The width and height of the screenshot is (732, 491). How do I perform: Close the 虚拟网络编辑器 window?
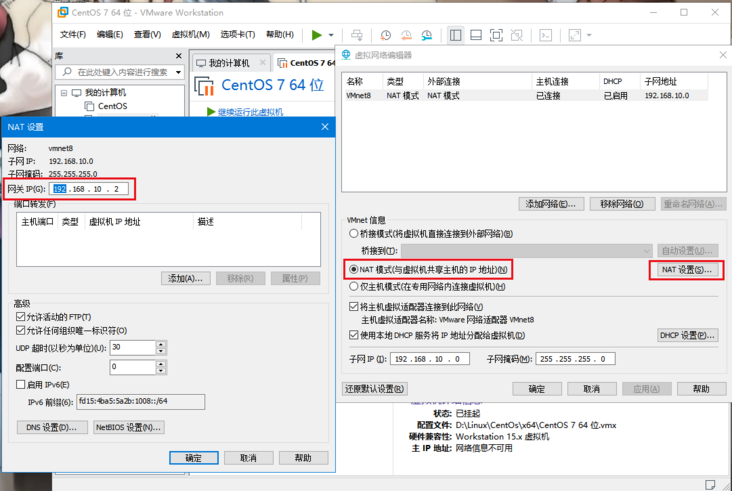(x=723, y=55)
